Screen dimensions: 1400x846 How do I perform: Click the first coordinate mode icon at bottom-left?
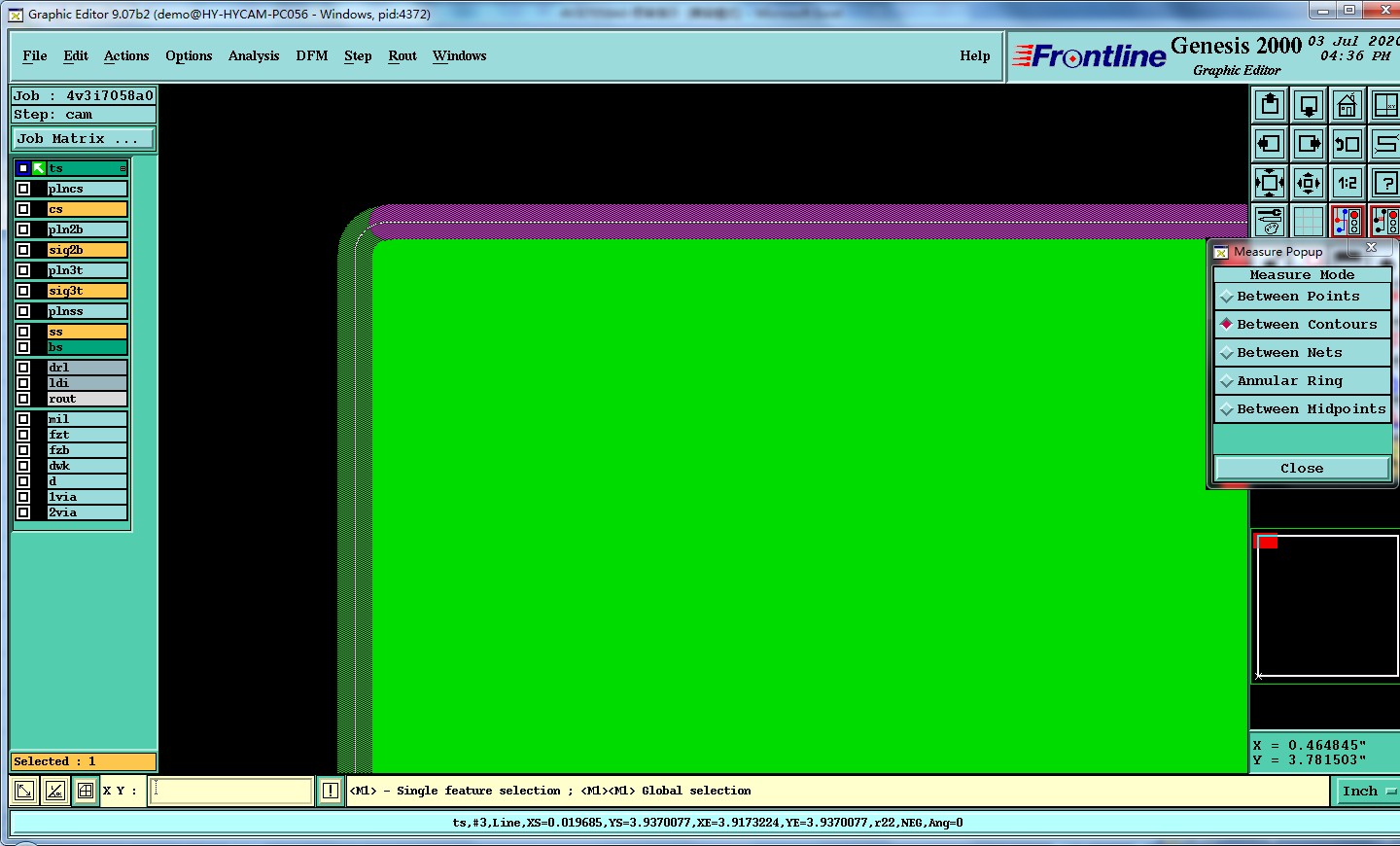pos(25,792)
